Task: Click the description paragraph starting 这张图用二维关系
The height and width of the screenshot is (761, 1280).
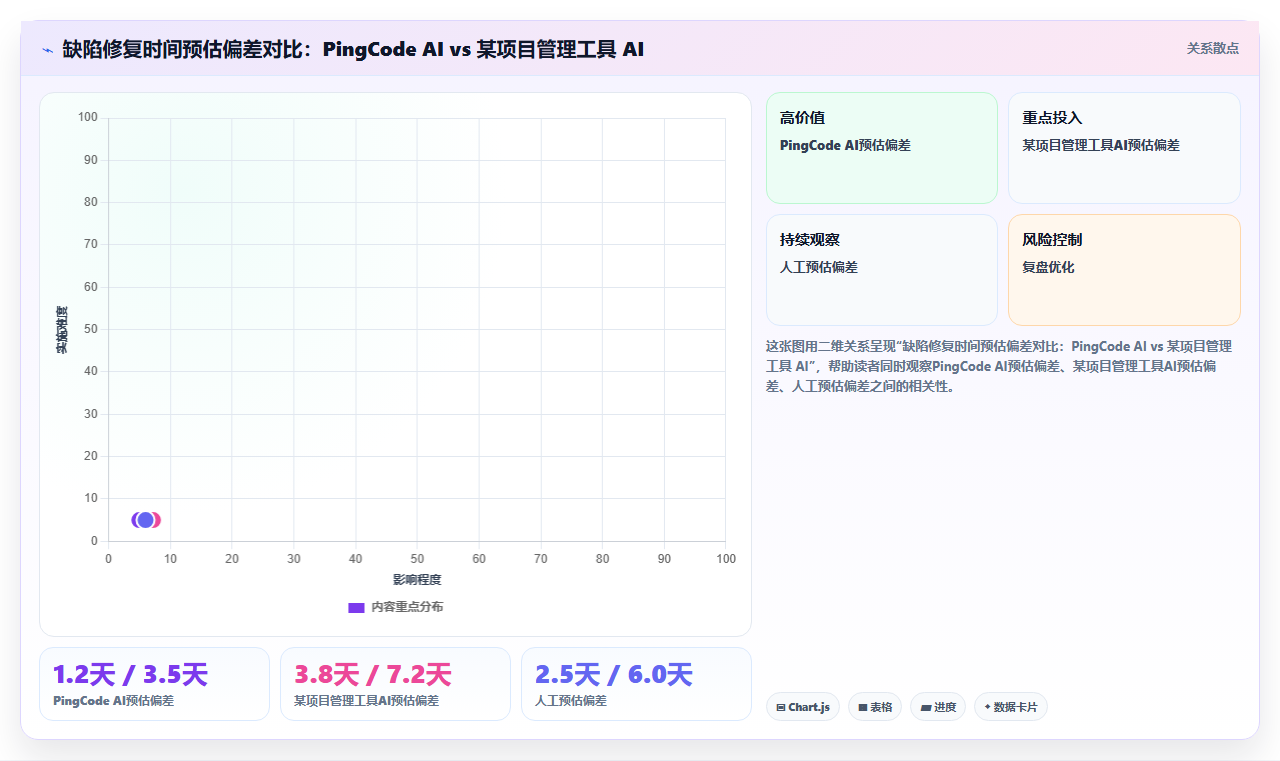Action: pos(1000,366)
